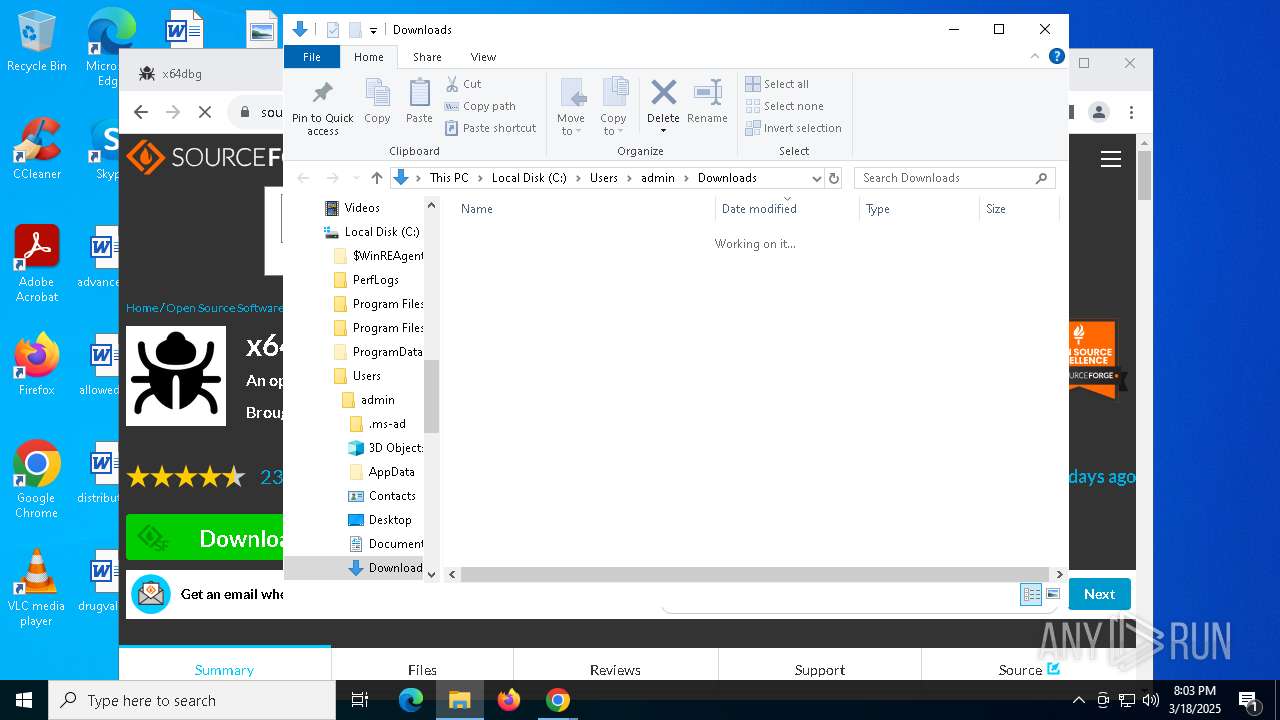The height and width of the screenshot is (720, 1280).
Task: Switch to the View ribbon tab
Action: coord(483,57)
